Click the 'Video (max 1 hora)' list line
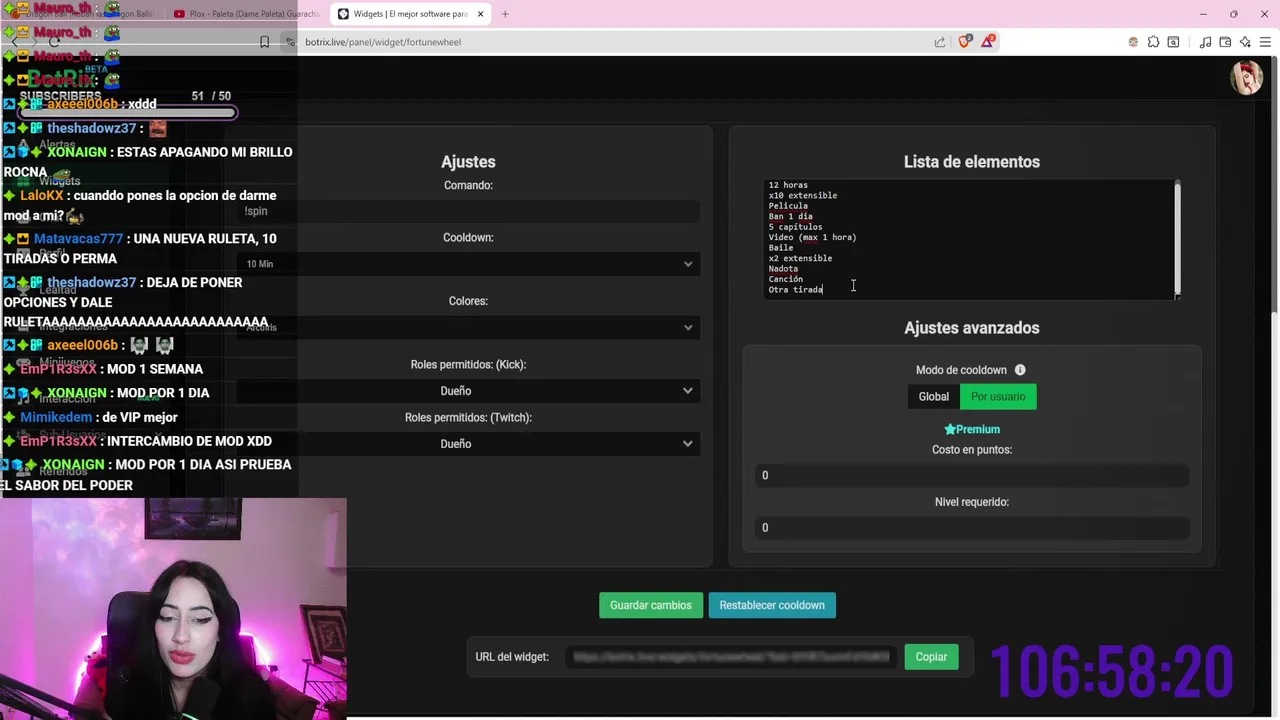1280x720 pixels. click(x=812, y=237)
